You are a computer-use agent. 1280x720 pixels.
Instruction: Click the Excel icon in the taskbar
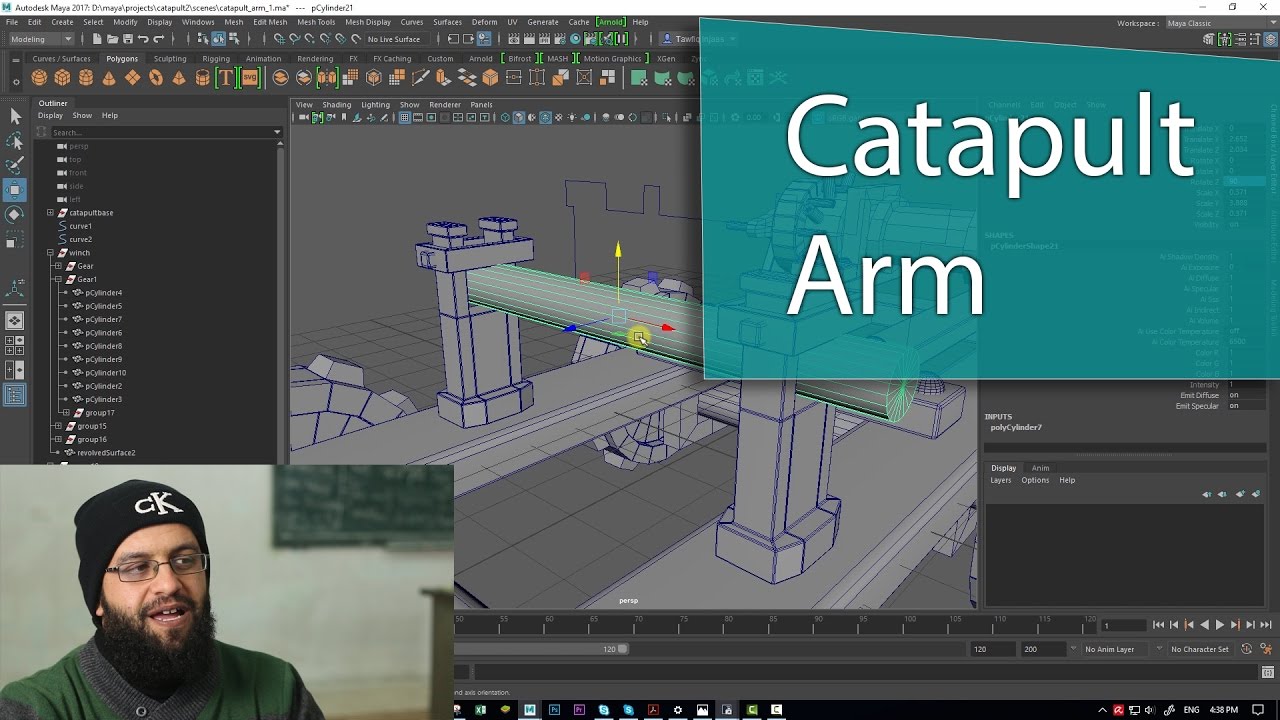[481, 710]
